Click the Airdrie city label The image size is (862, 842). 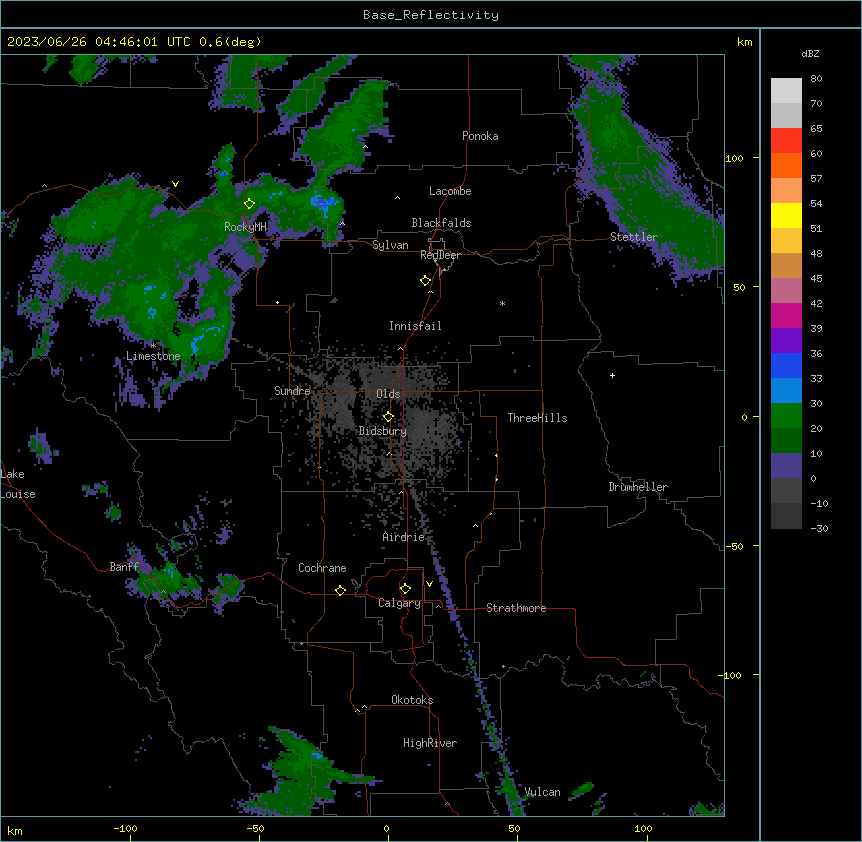click(x=403, y=537)
